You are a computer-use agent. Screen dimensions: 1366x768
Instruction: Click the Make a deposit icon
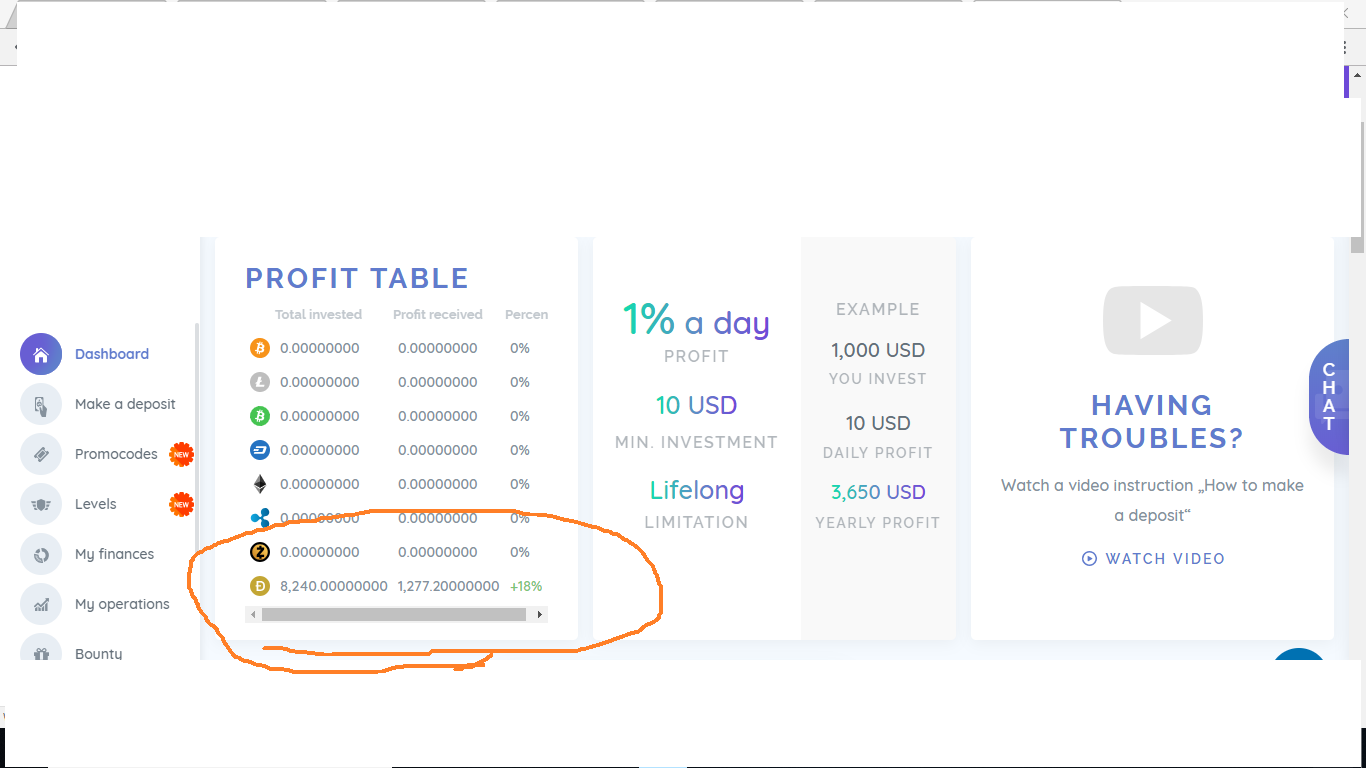[x=41, y=404]
